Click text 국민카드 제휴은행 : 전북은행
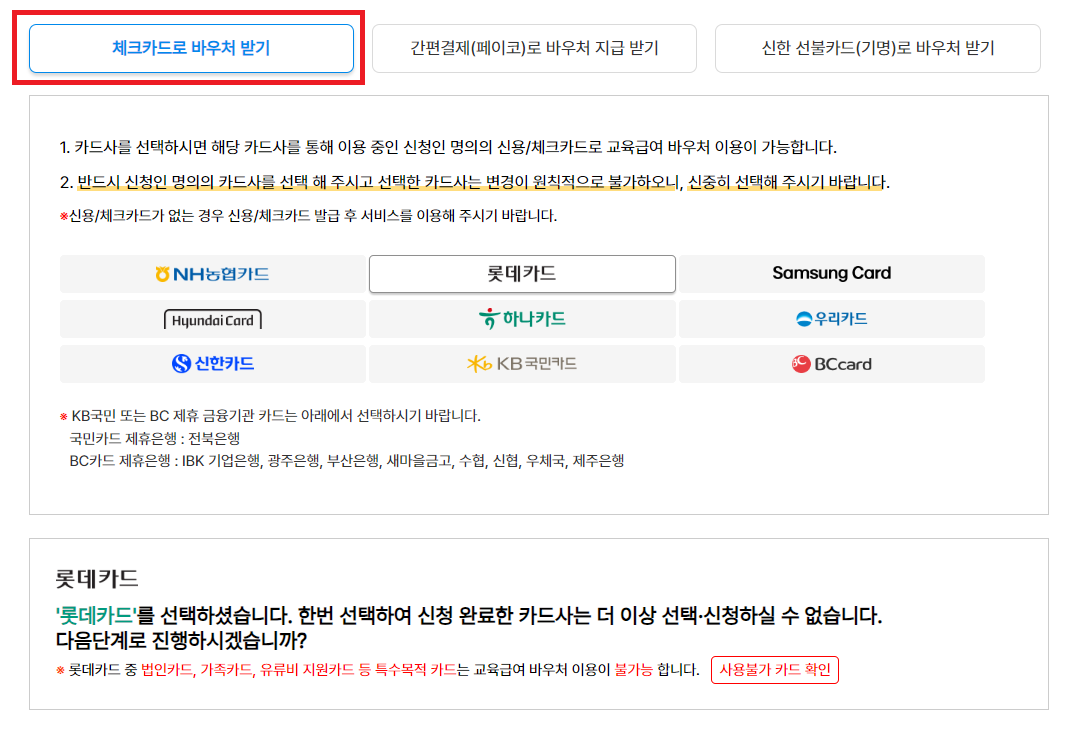 (x=155, y=438)
